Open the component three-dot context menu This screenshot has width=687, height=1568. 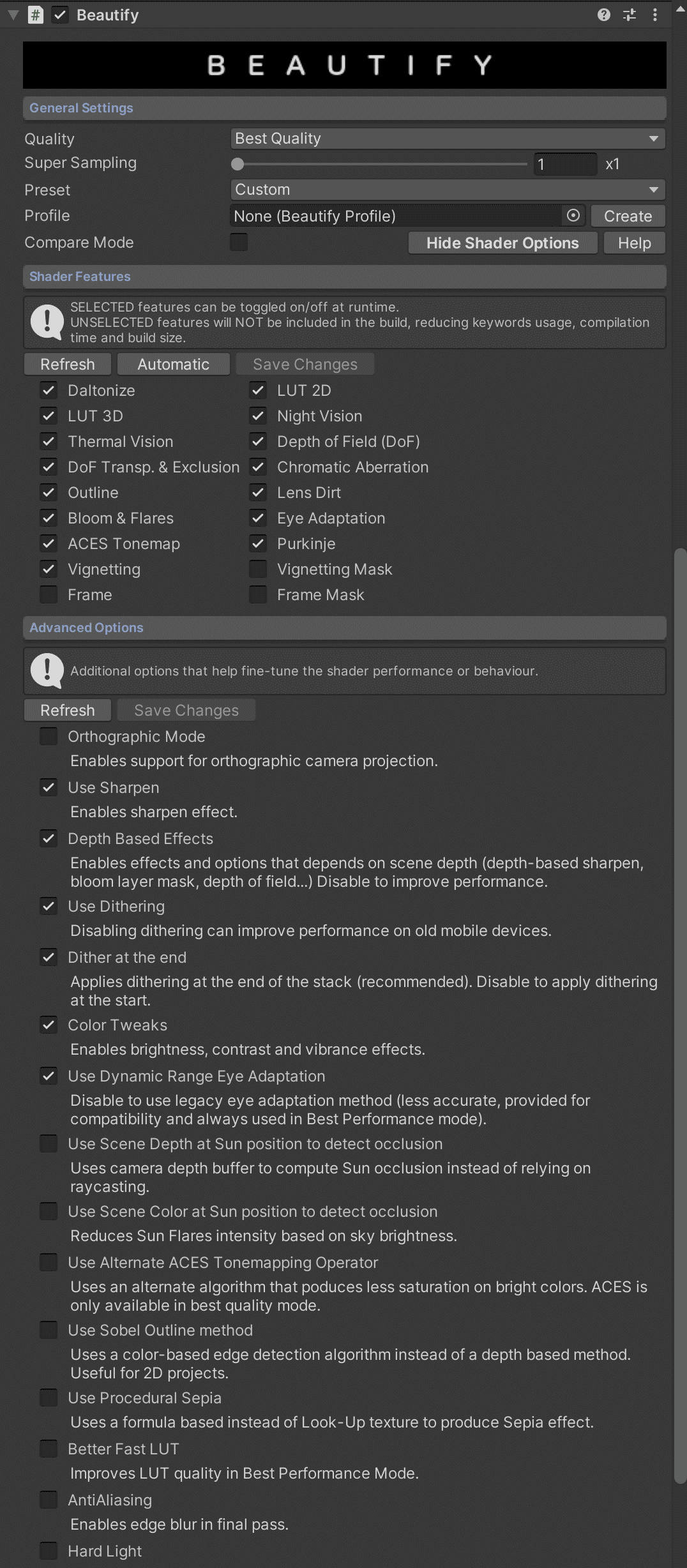coord(655,15)
